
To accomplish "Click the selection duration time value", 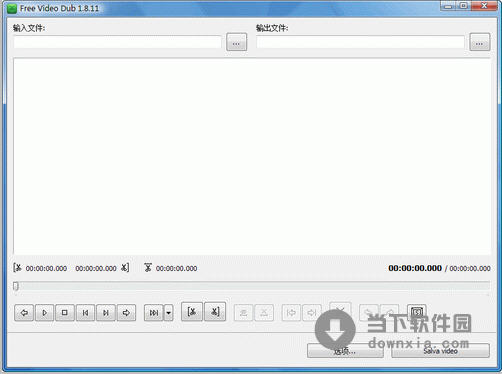I will click(x=176, y=268).
